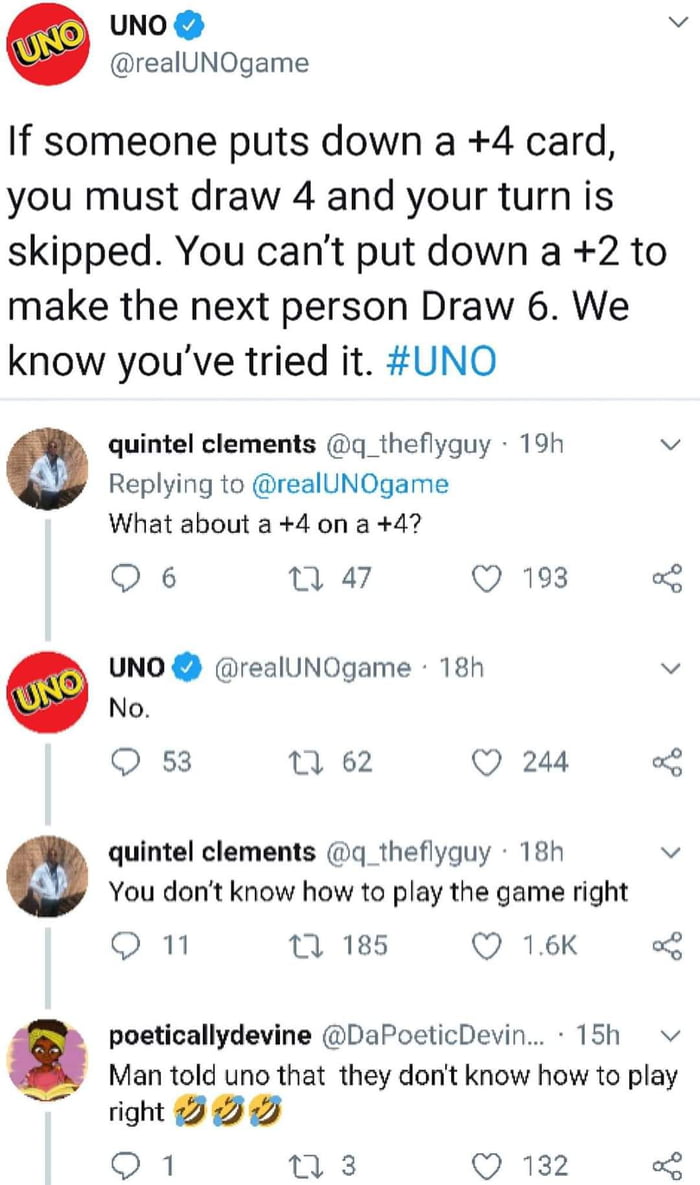Share UNO's 'No.' reply tweet
The width and height of the screenshot is (700, 1185).
pos(666,762)
